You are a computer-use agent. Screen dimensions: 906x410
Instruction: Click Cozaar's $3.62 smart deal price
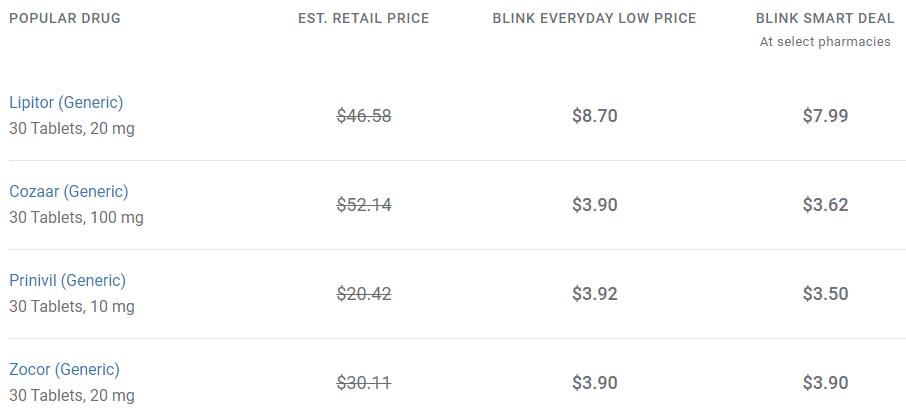tap(825, 205)
